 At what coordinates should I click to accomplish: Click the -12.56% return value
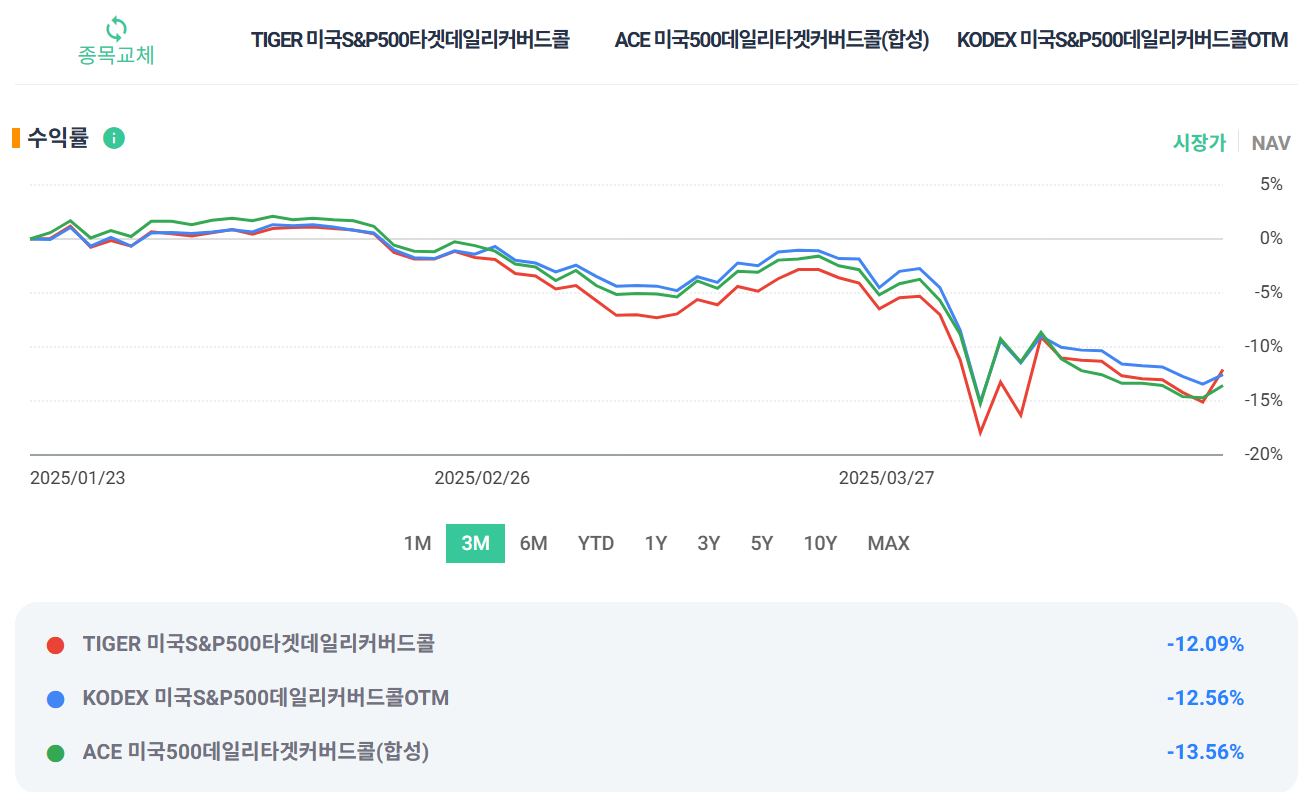point(1205,698)
